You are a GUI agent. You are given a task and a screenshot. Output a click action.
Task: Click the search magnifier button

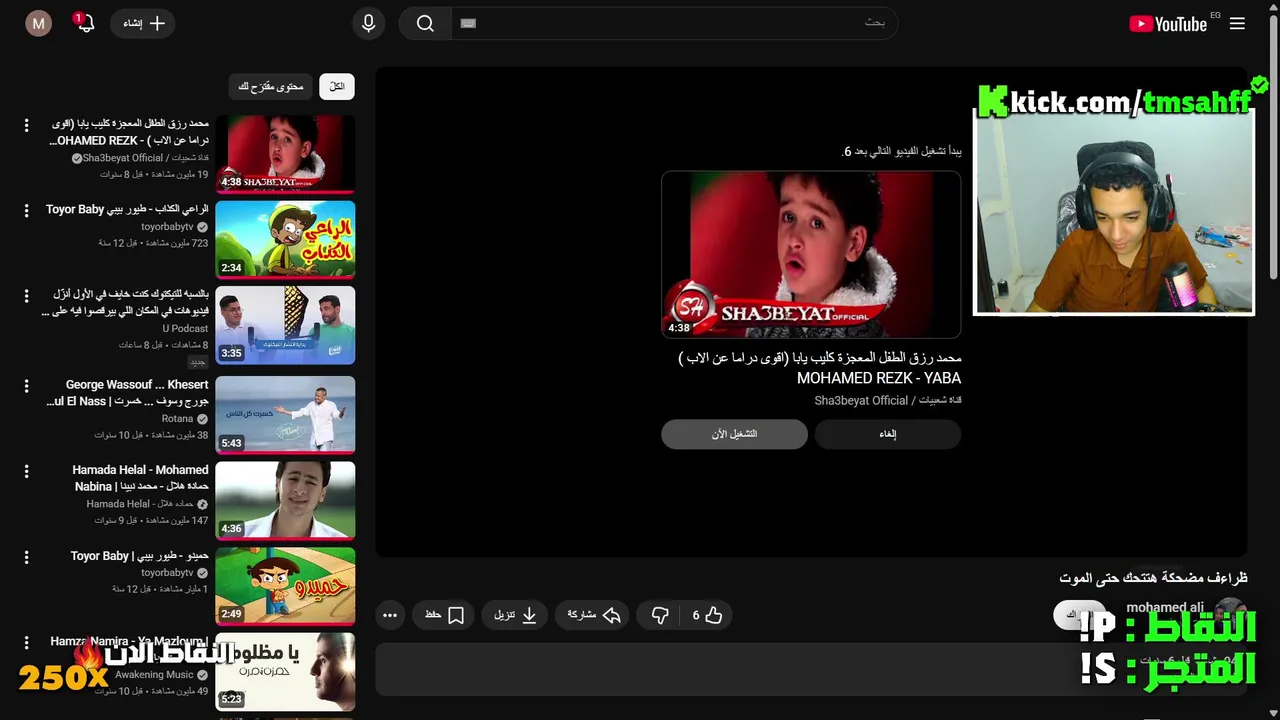(425, 23)
